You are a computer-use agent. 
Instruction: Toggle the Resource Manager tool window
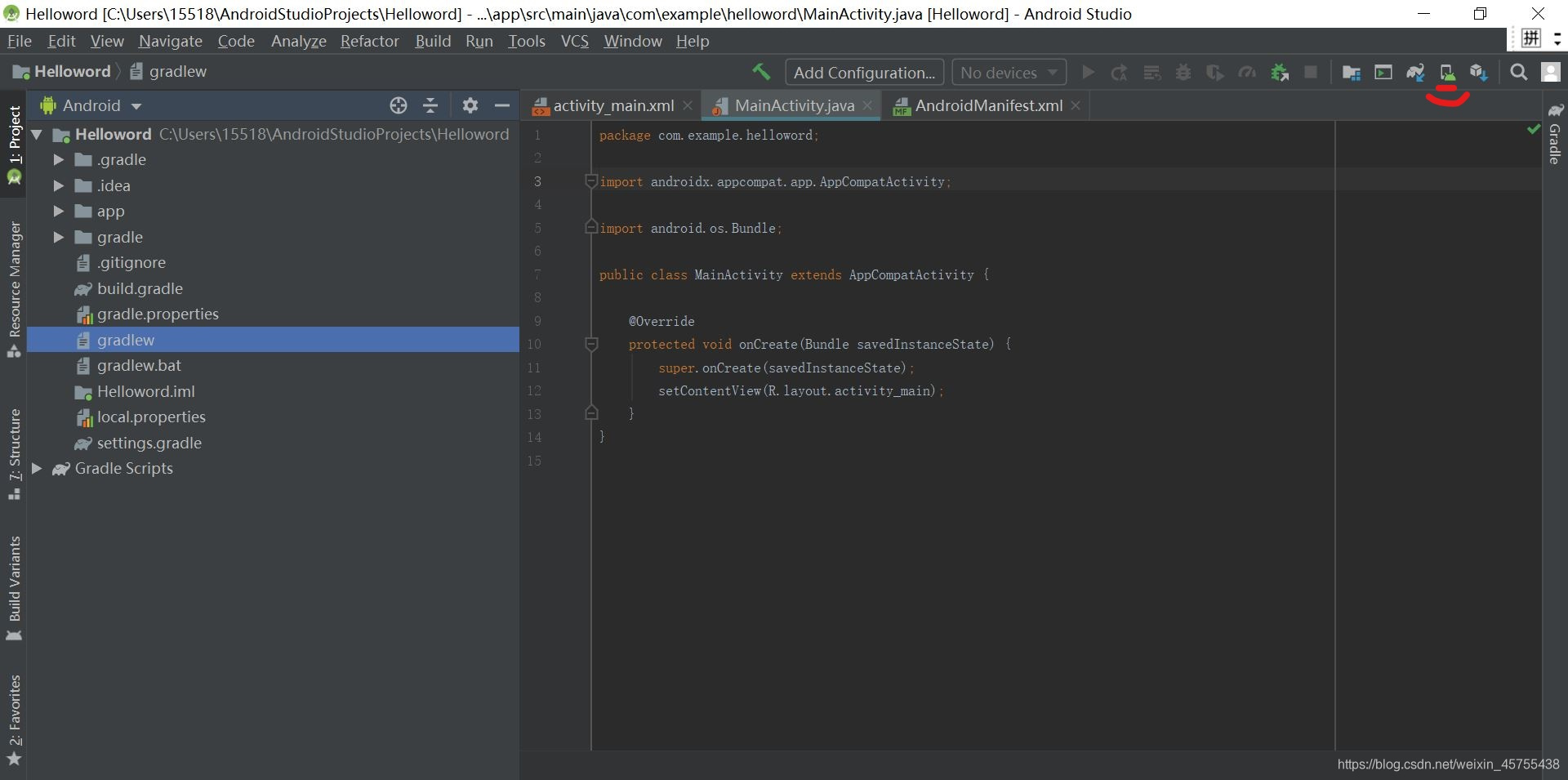pos(14,290)
